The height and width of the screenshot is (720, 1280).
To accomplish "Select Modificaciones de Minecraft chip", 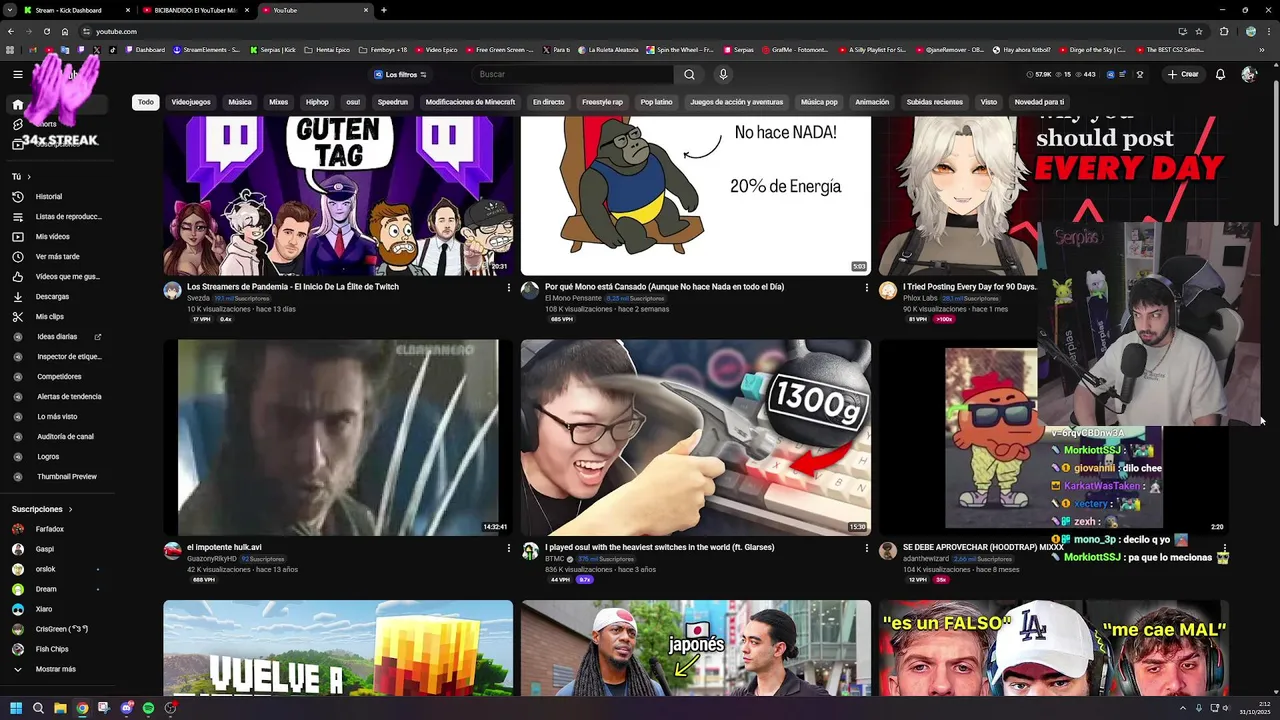I will pos(470,102).
